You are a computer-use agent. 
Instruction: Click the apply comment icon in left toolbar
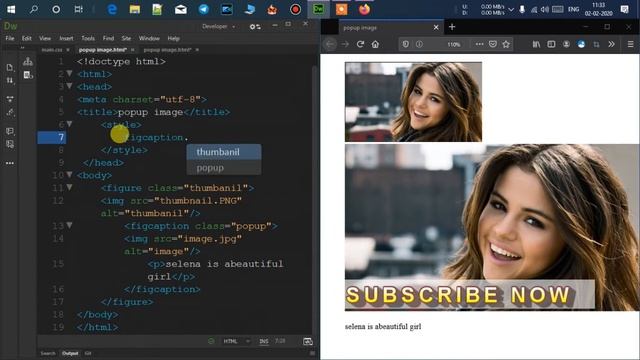(10, 131)
